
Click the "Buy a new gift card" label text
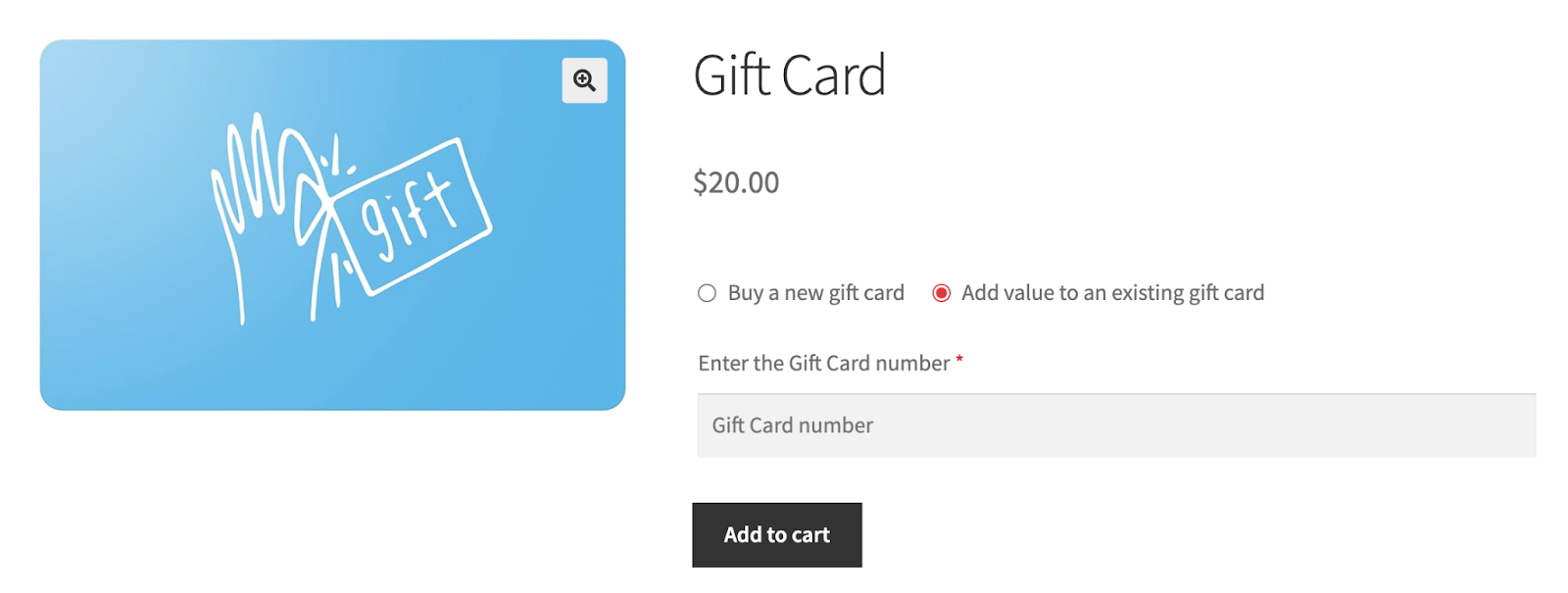[815, 293]
